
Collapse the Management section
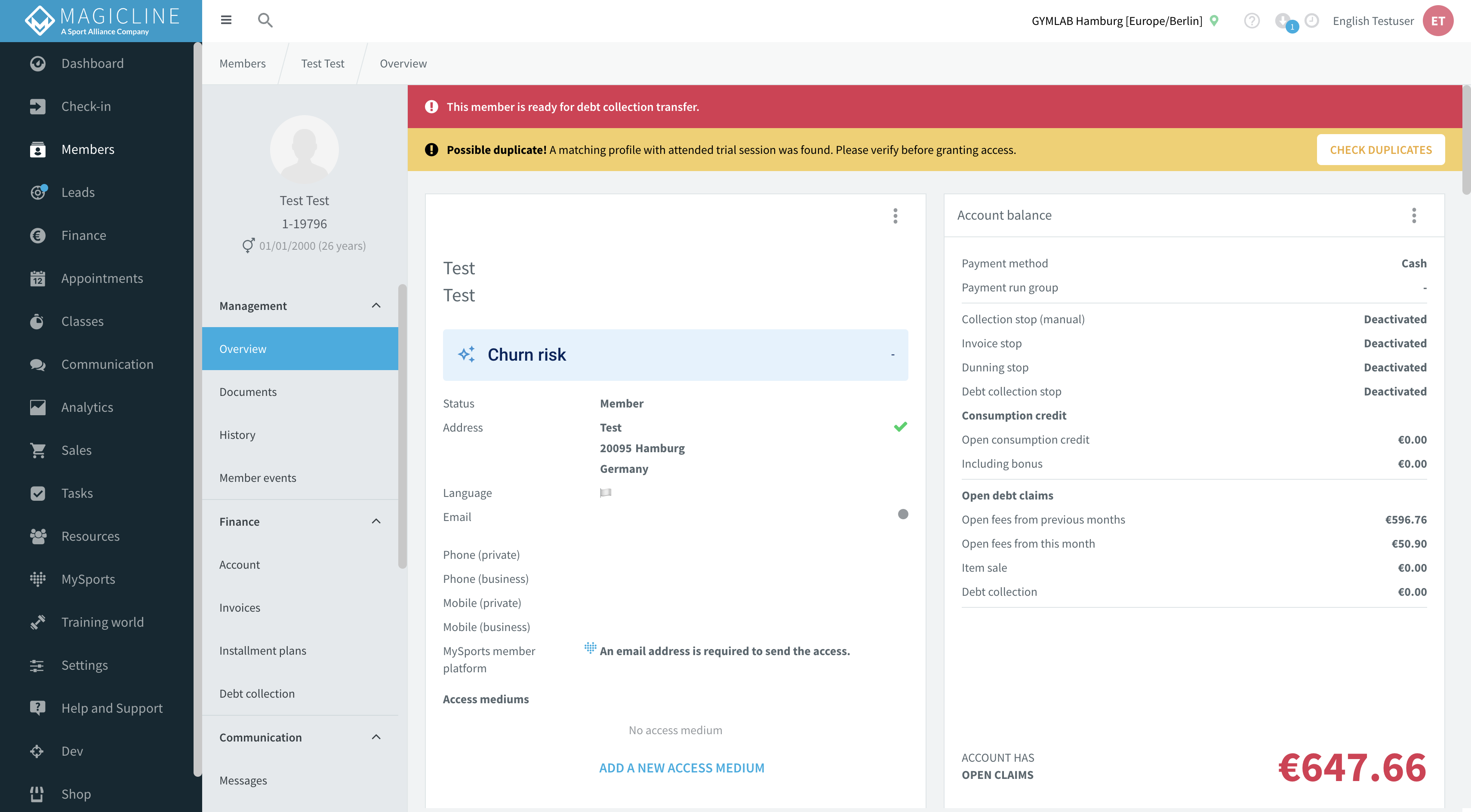[376, 306]
